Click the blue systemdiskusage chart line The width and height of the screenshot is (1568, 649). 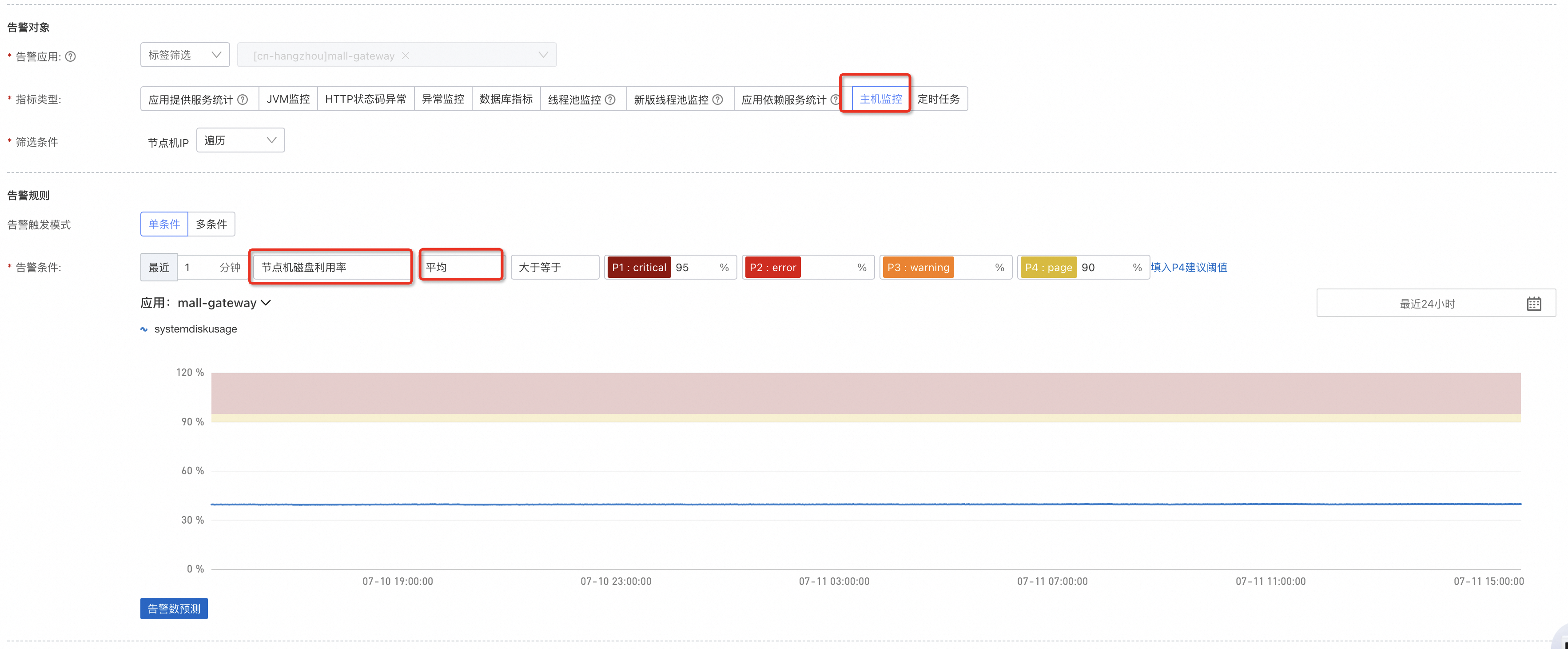coord(866,504)
